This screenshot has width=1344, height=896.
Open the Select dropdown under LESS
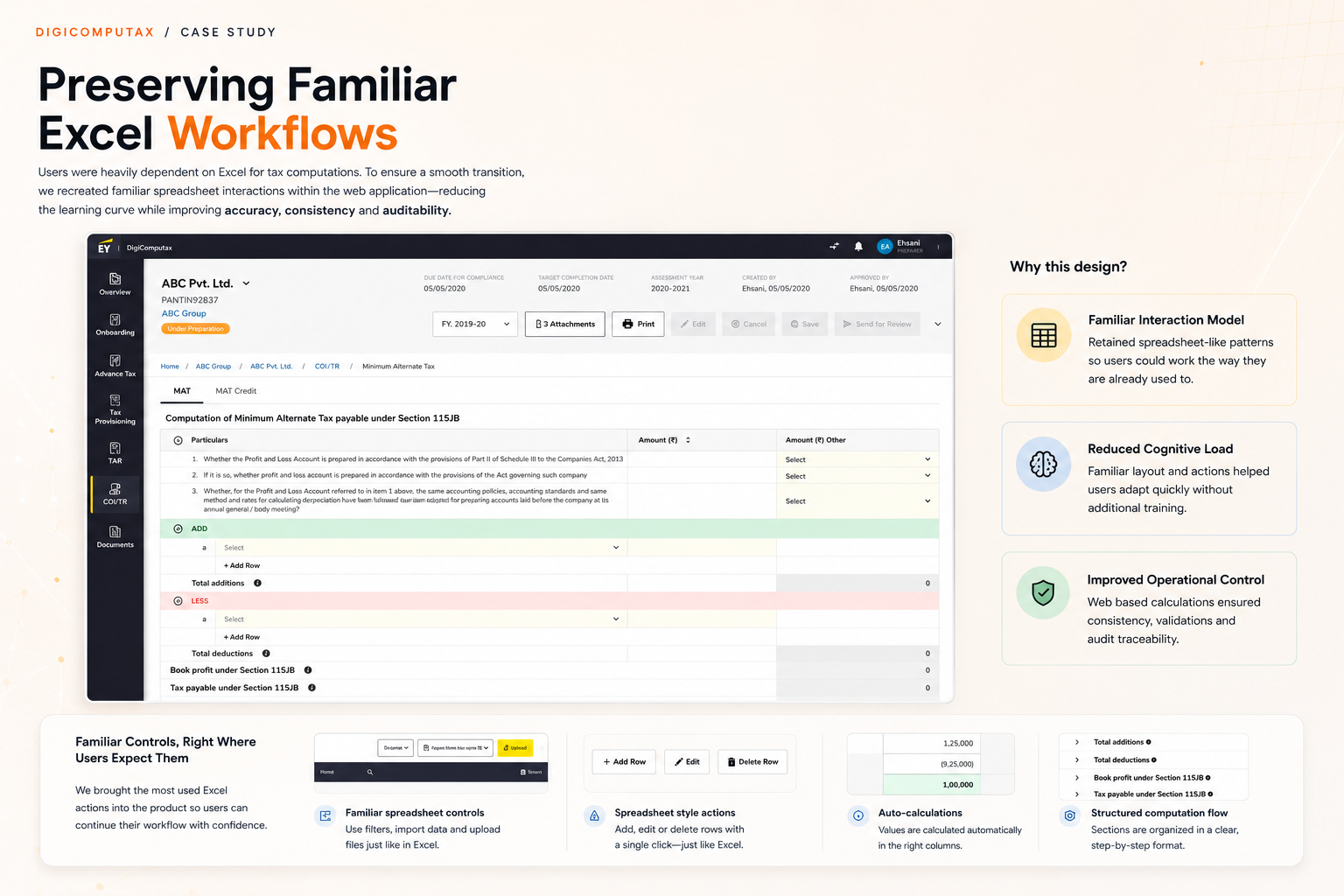[x=422, y=619]
